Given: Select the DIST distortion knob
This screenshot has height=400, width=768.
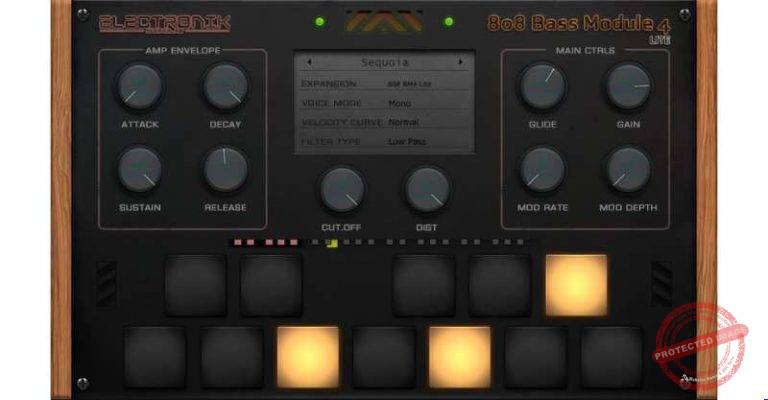Looking at the screenshot, I should (x=427, y=190).
